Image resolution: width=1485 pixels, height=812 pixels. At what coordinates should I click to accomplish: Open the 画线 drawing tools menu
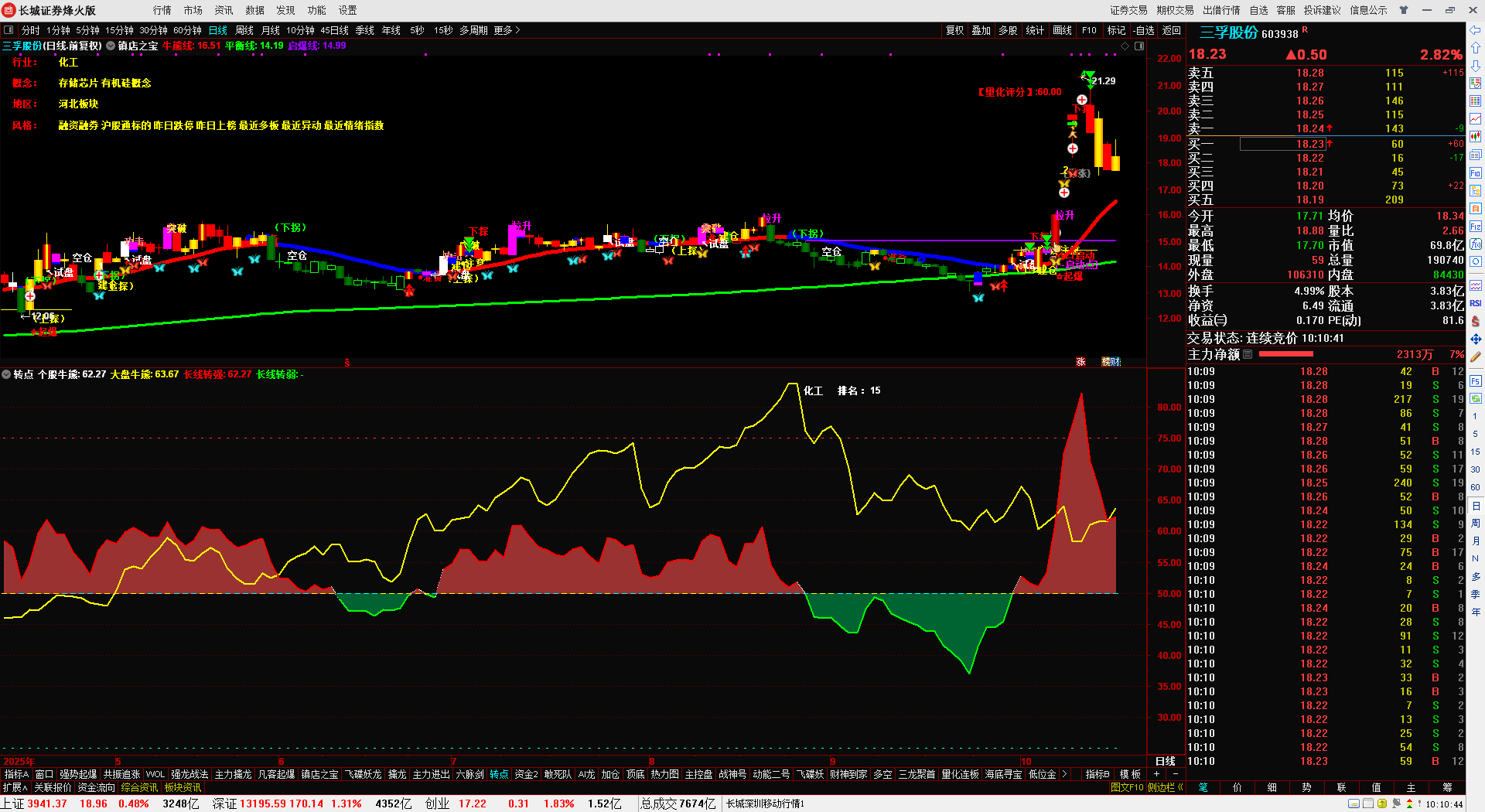[1063, 30]
